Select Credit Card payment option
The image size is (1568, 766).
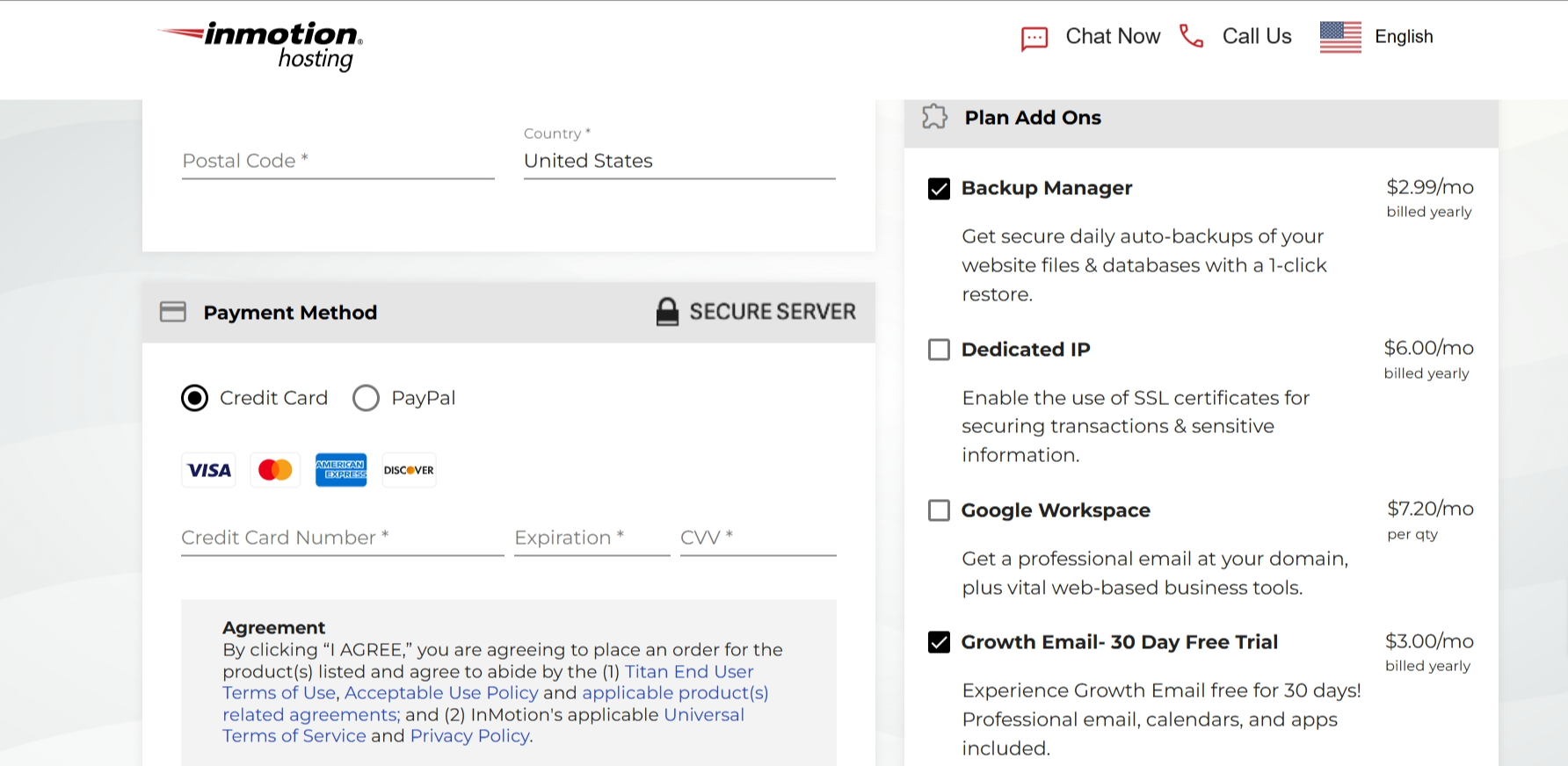[195, 398]
